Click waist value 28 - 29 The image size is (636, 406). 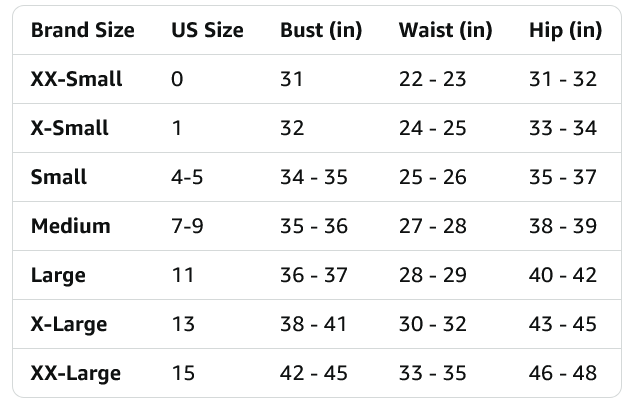pos(432,275)
